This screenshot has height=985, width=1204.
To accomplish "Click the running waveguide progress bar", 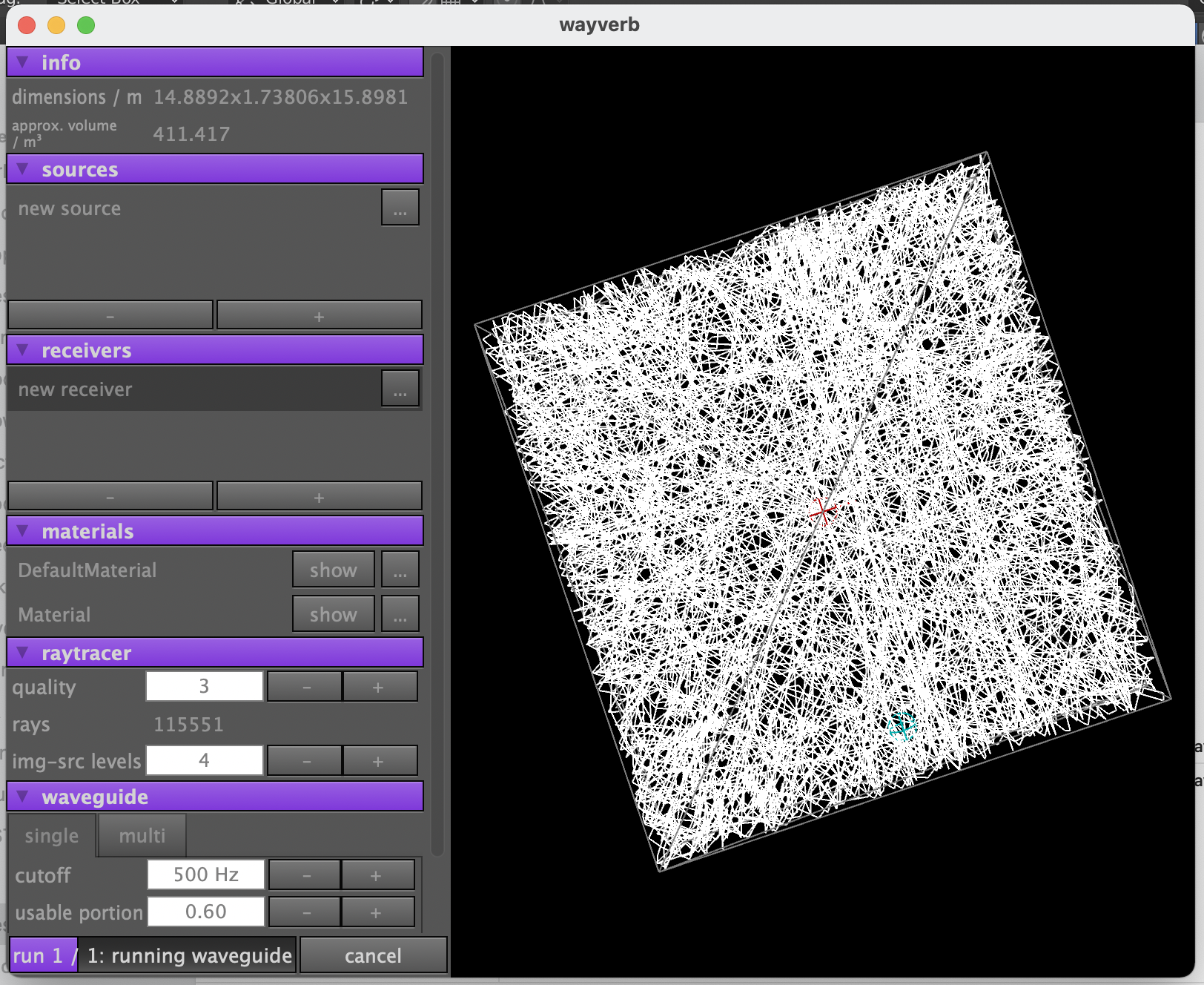I will pyautogui.click(x=152, y=955).
